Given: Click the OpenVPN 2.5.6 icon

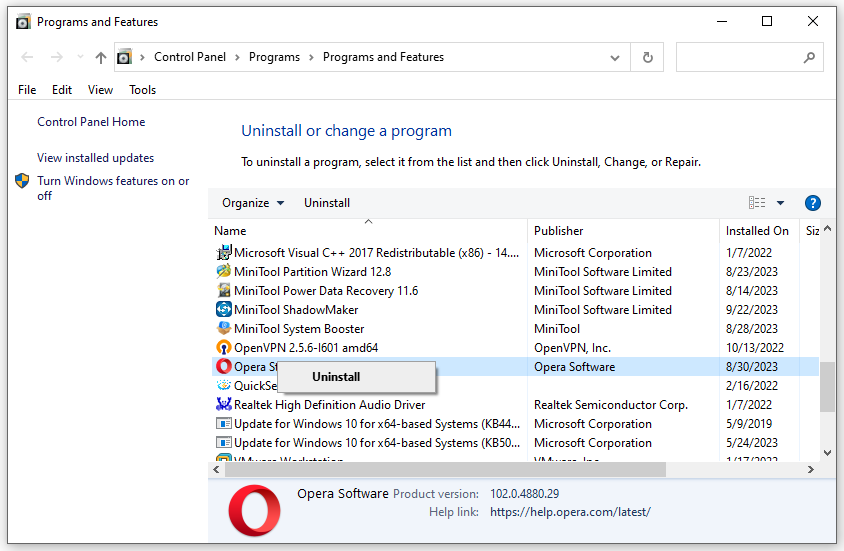Looking at the screenshot, I should click(x=223, y=348).
